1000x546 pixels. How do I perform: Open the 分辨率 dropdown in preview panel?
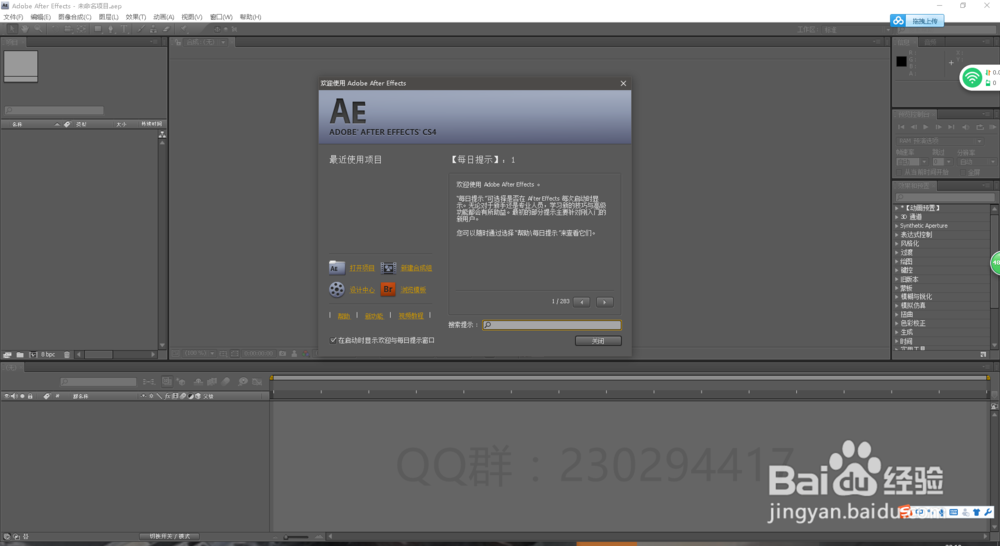coord(977,162)
